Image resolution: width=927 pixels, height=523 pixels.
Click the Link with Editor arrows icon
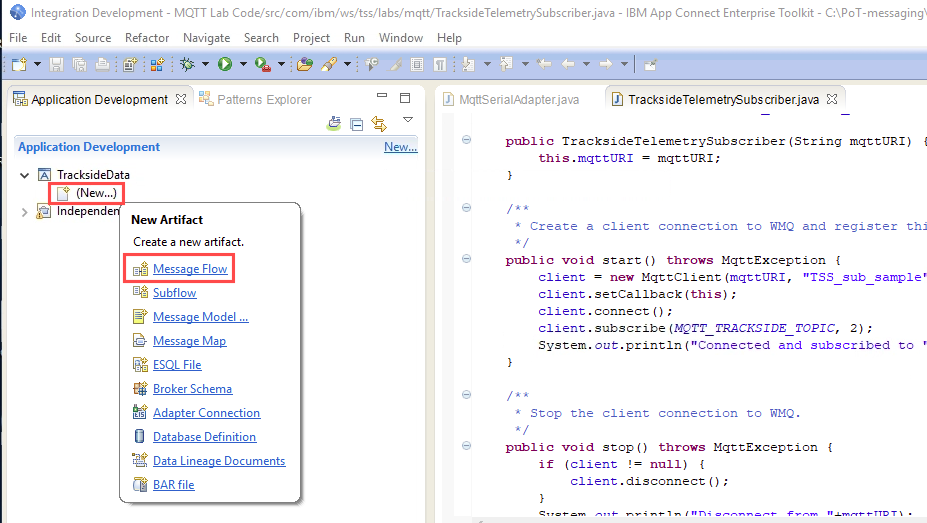click(x=379, y=124)
